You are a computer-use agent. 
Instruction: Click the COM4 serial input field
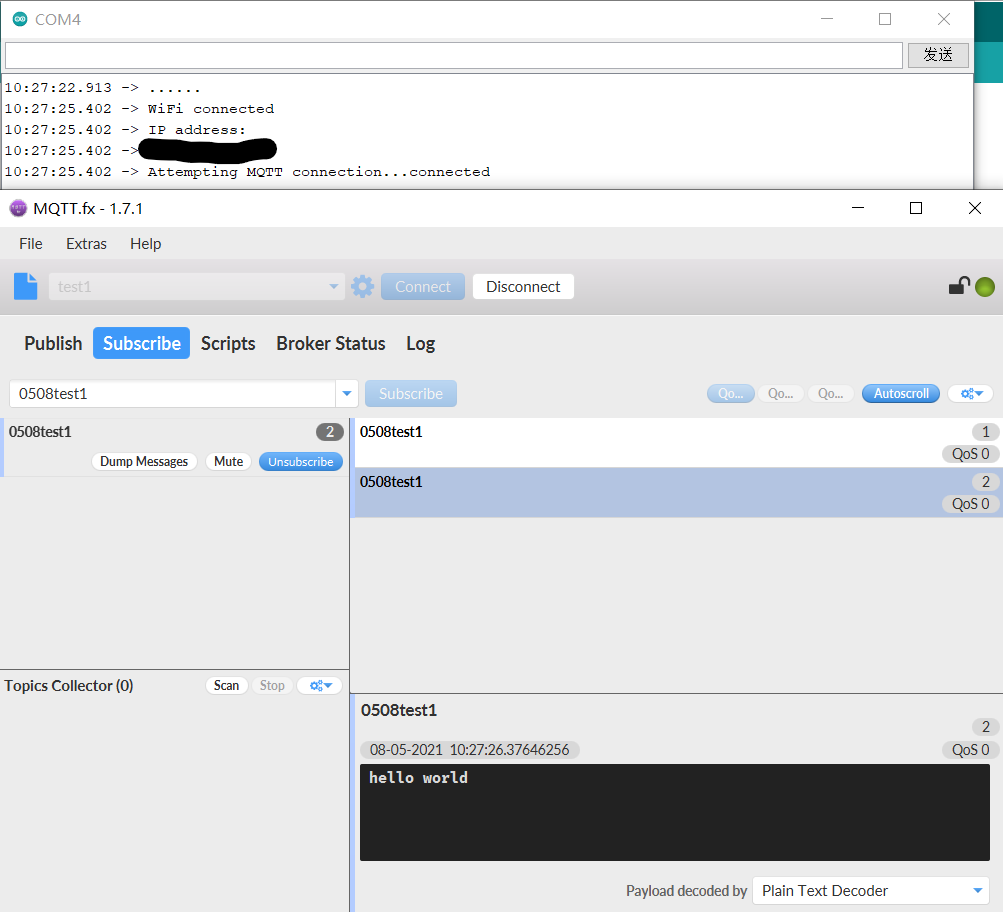coord(454,56)
